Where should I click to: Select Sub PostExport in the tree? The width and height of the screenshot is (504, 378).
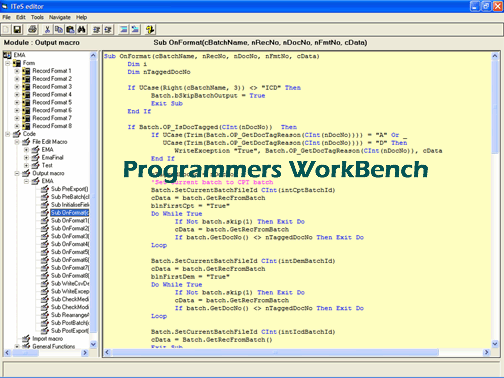[x=70, y=331]
